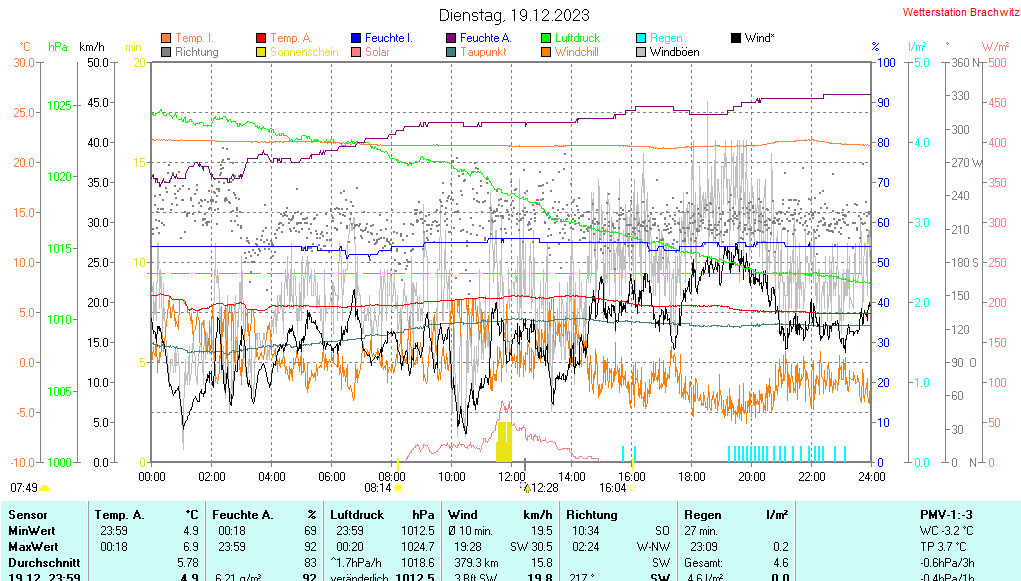The image size is (1021, 581).
Task: Click the red Temp. A. legend square
Action: click(262, 38)
